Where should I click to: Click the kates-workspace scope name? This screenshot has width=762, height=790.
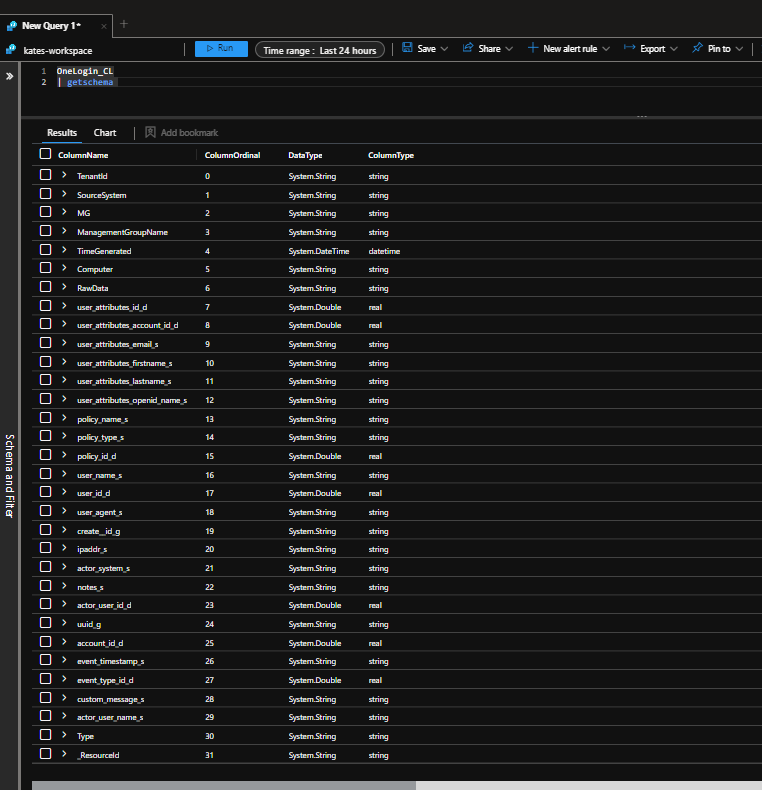click(x=58, y=51)
